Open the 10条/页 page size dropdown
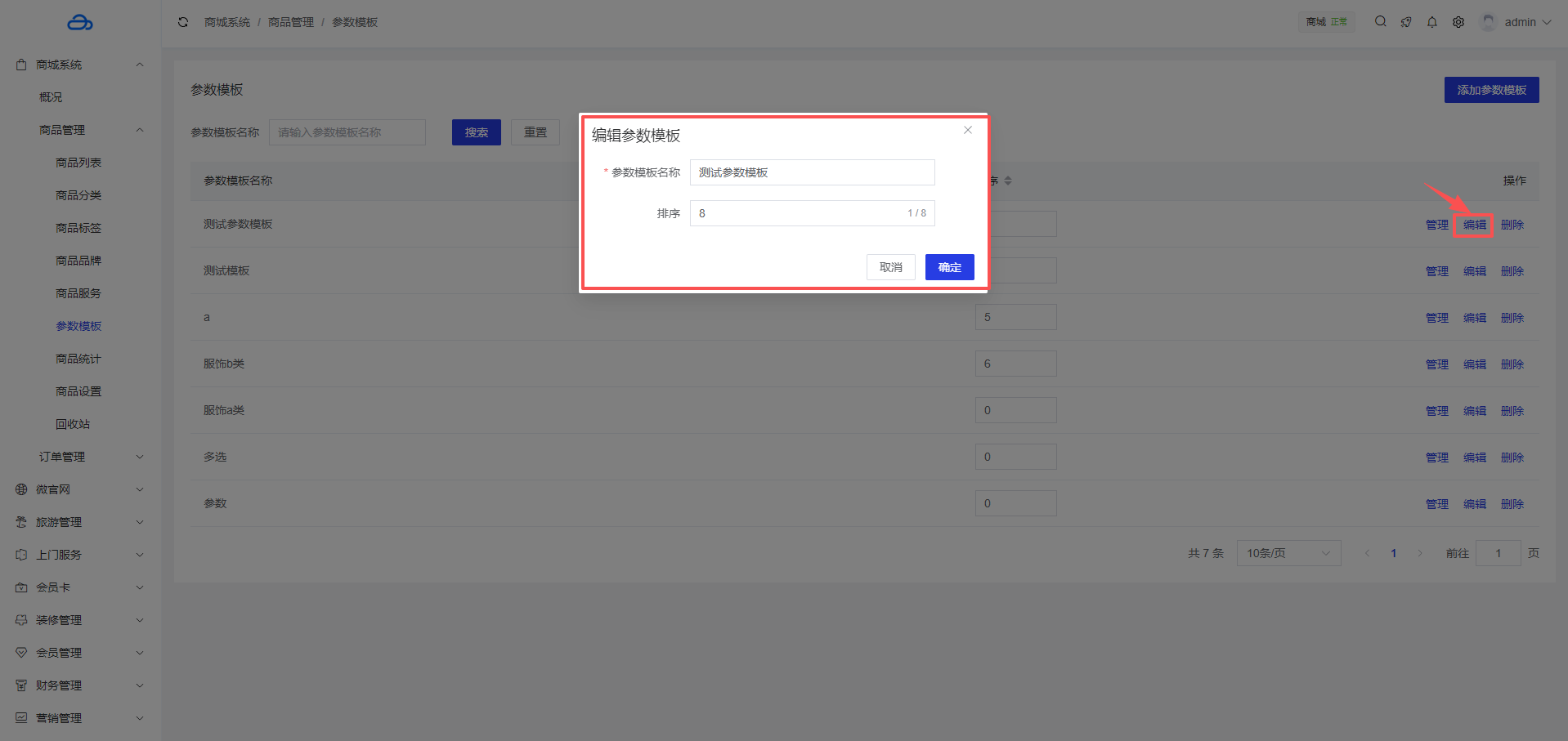 1288,553
